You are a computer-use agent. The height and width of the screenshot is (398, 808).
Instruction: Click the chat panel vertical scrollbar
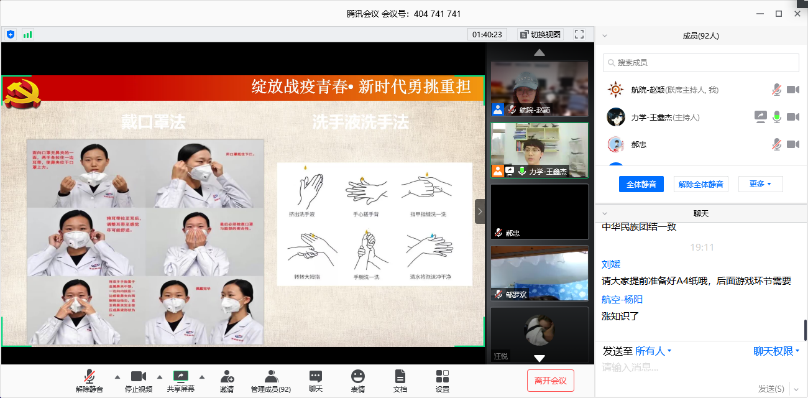[805, 330]
